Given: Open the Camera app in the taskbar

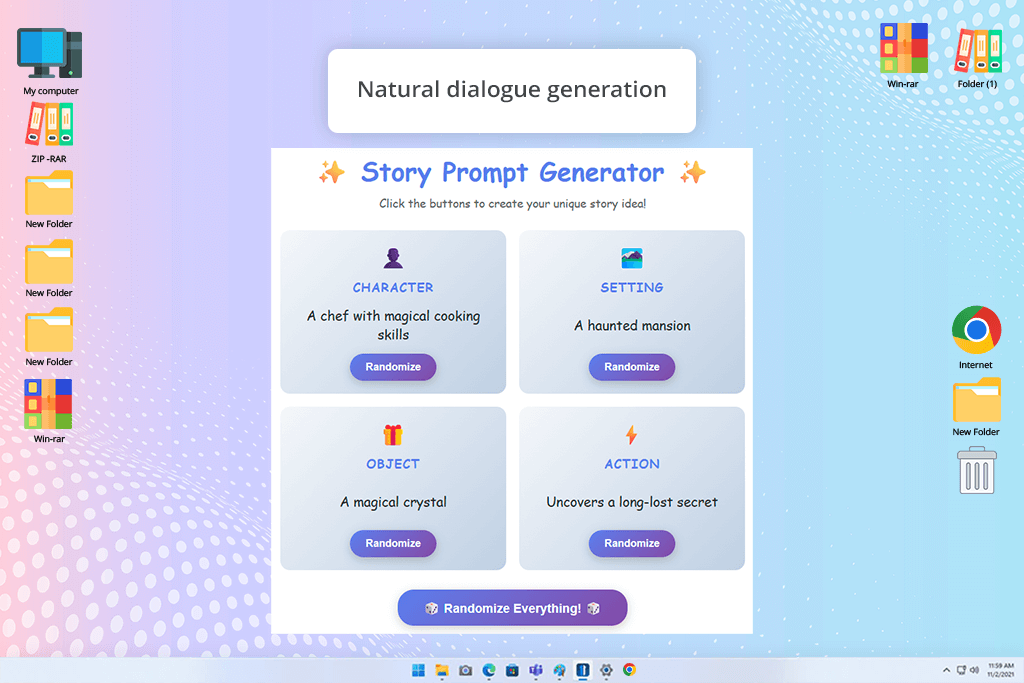Looking at the screenshot, I should point(466,671).
